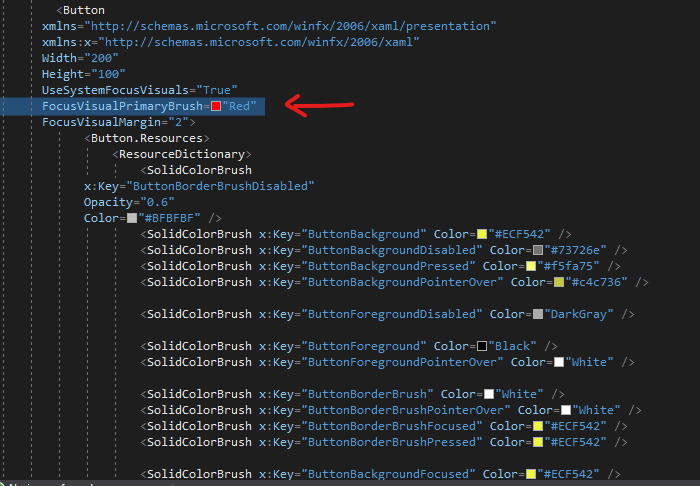
Task: Click the red swatch beside FocusVisualPrimaryBrush
Action: 215,106
